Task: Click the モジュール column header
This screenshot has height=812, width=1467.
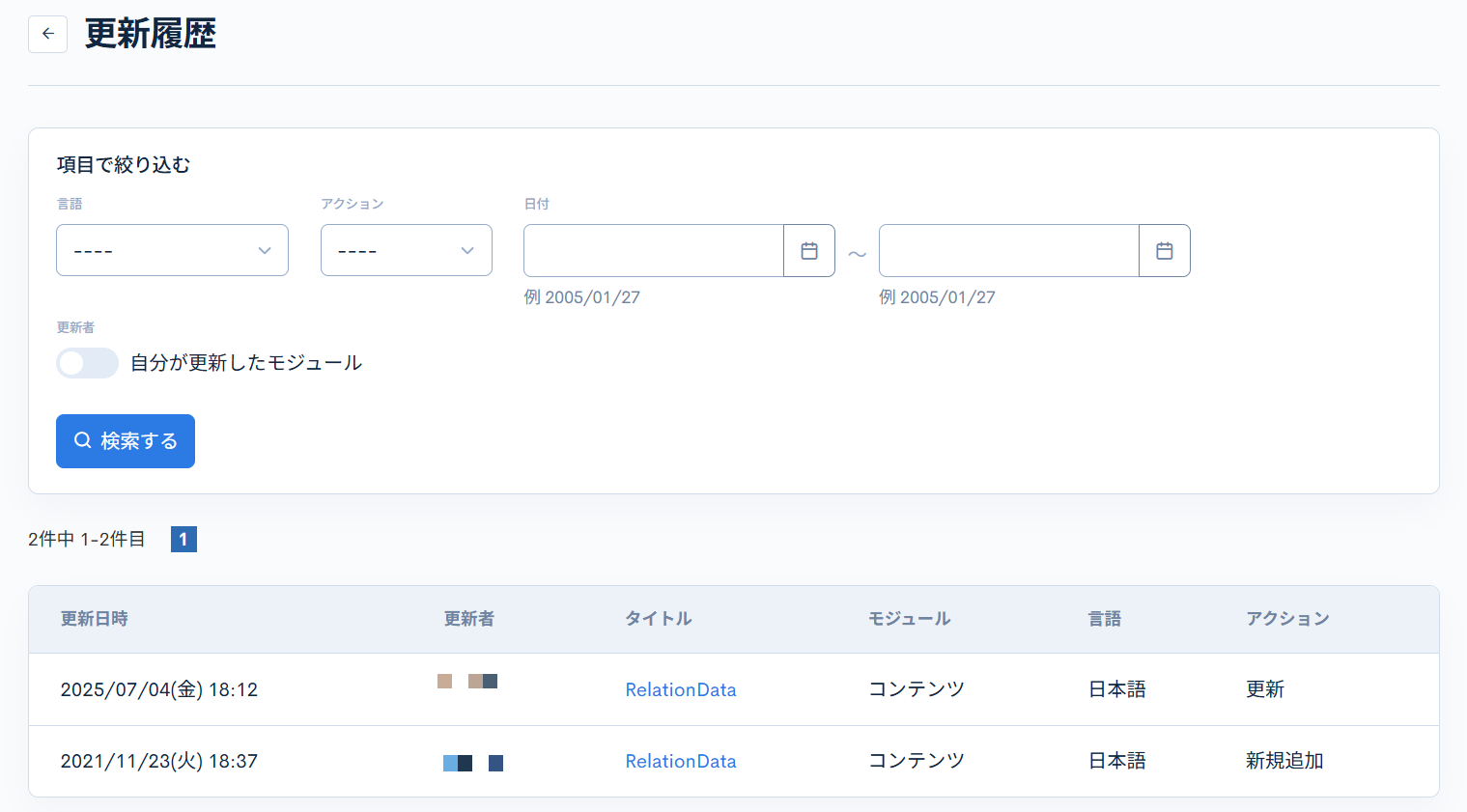Action: [909, 619]
